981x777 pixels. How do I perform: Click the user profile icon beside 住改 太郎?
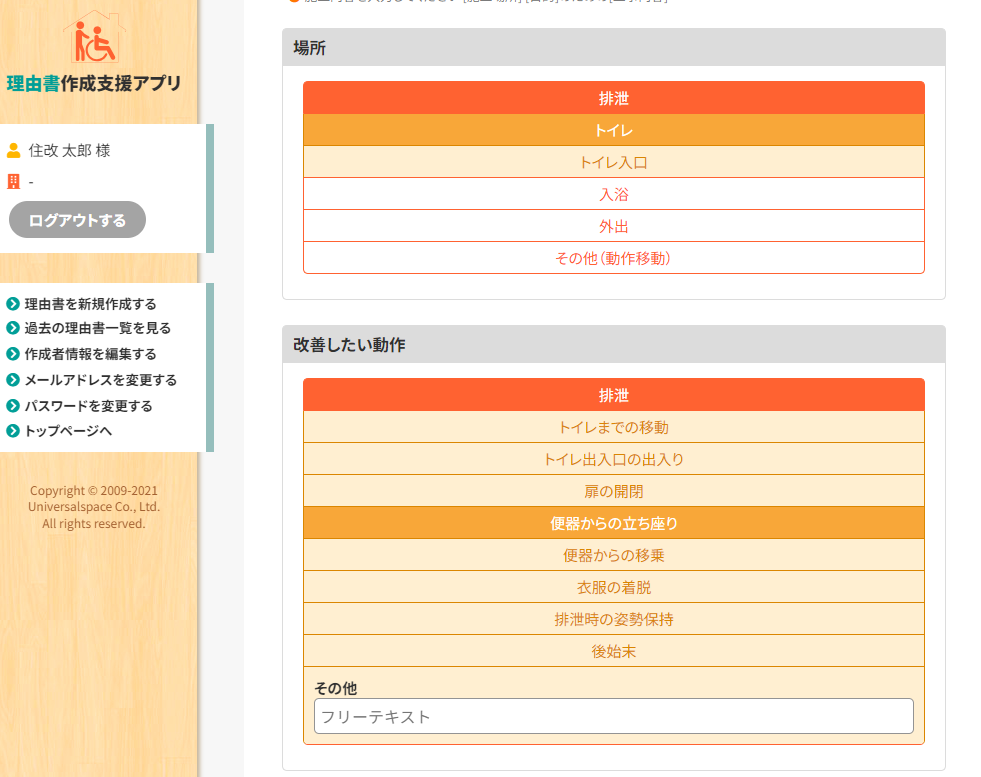point(14,150)
